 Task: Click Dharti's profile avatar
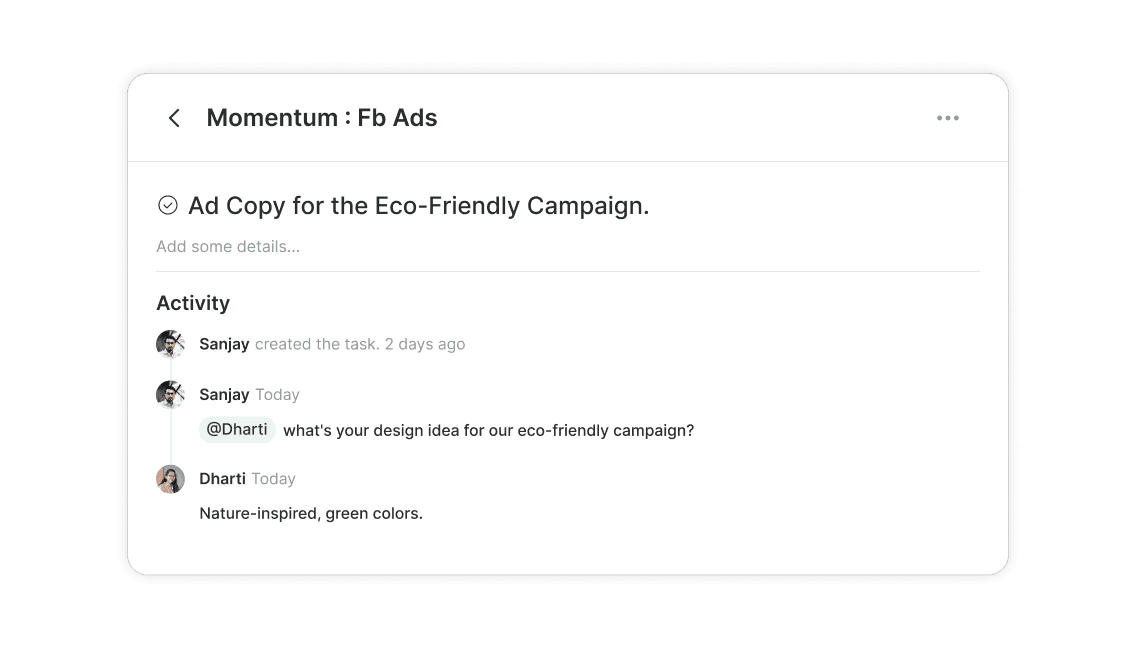[170, 479]
